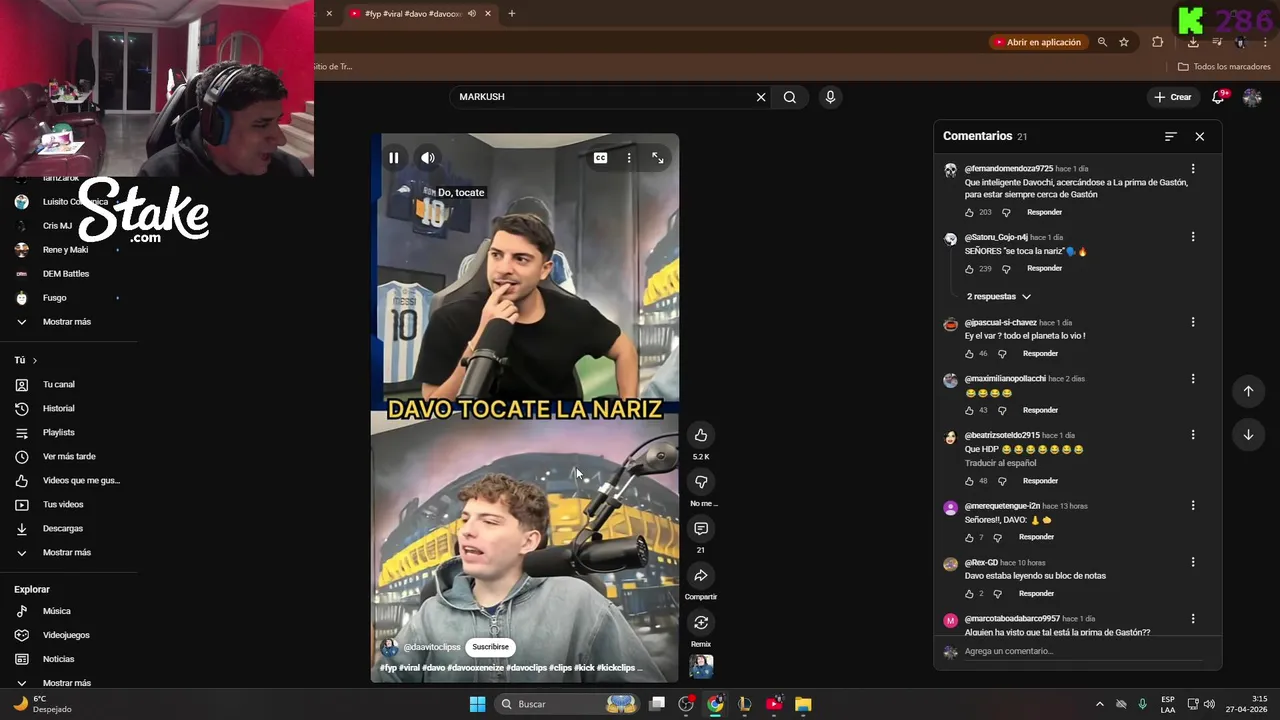
Task: Open Tu canal in the sidebar
Action: point(59,385)
